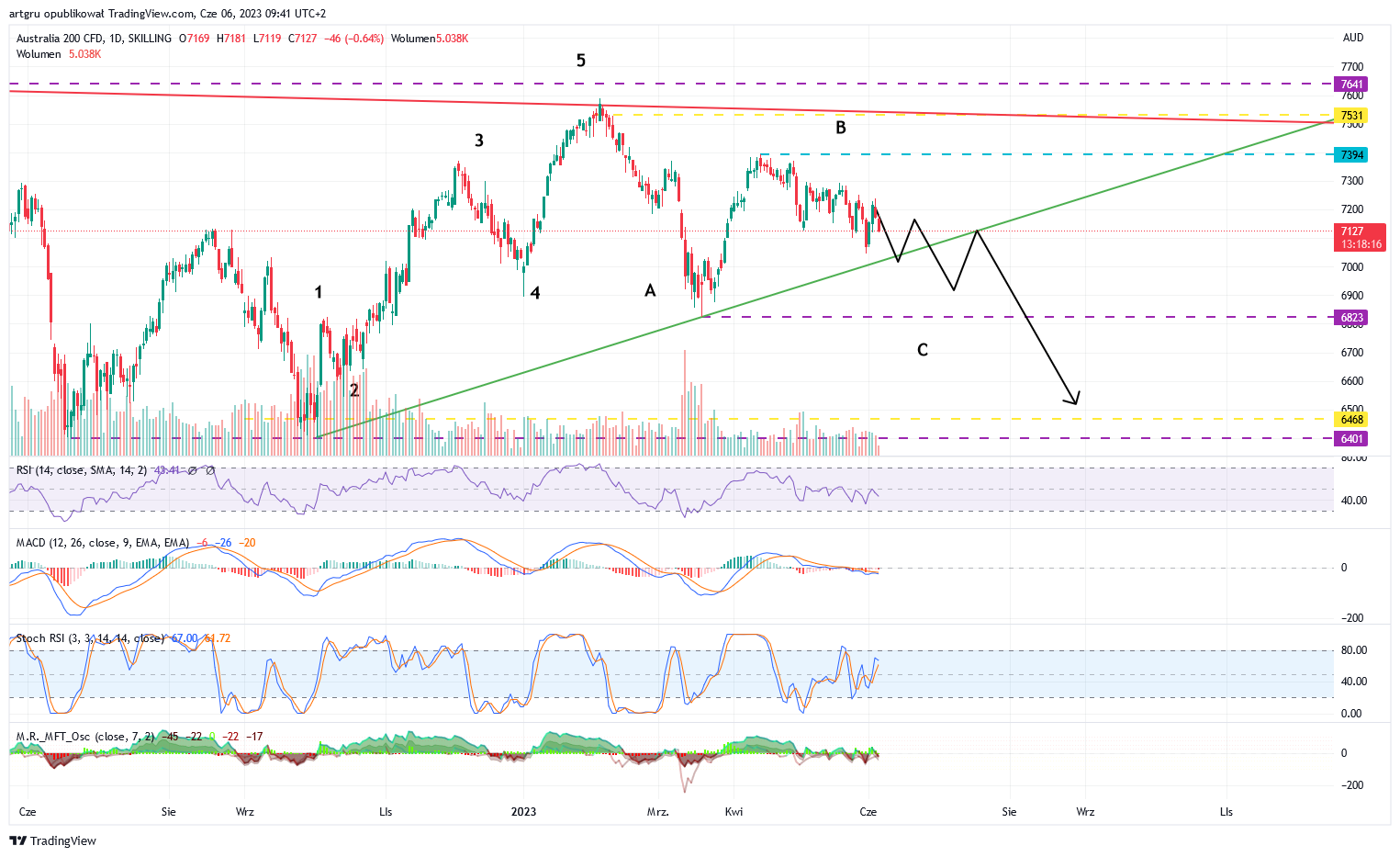Click the corrective wave label B
Viewport: 1400px width, 857px height.
coord(841,128)
